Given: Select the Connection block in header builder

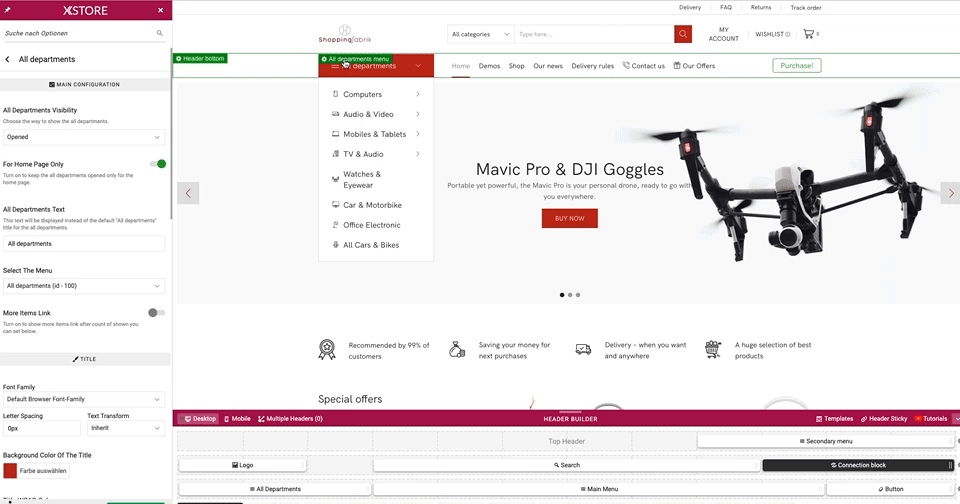Looking at the screenshot, I should [x=858, y=465].
